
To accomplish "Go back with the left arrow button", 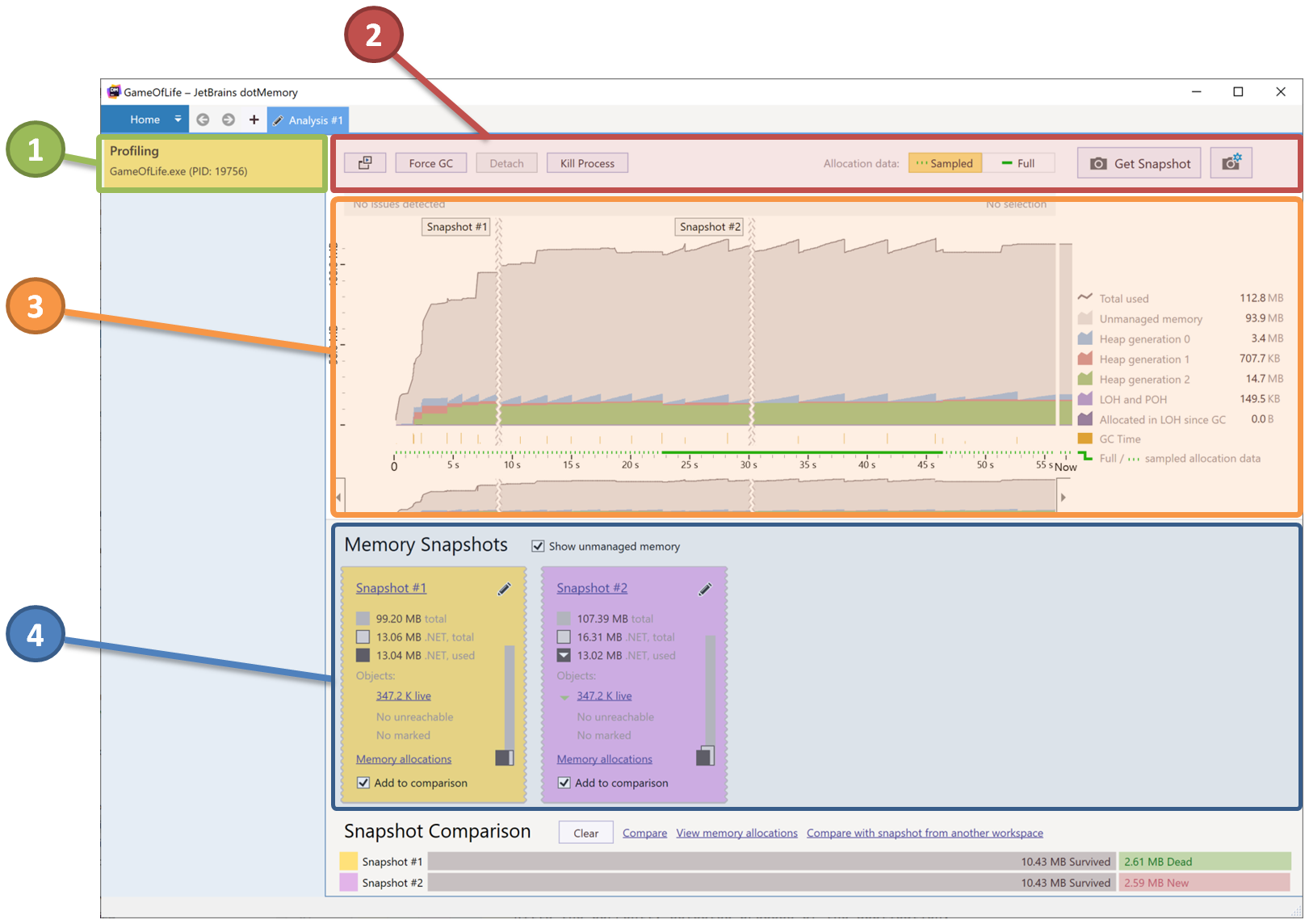I will [x=203, y=120].
